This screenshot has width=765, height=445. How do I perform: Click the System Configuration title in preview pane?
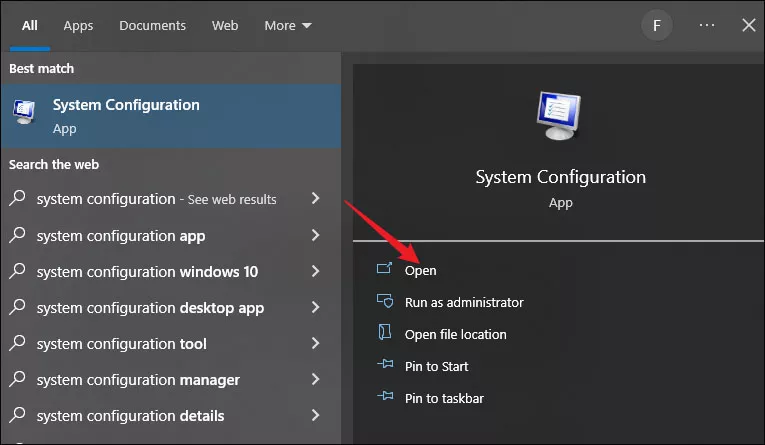coord(561,177)
